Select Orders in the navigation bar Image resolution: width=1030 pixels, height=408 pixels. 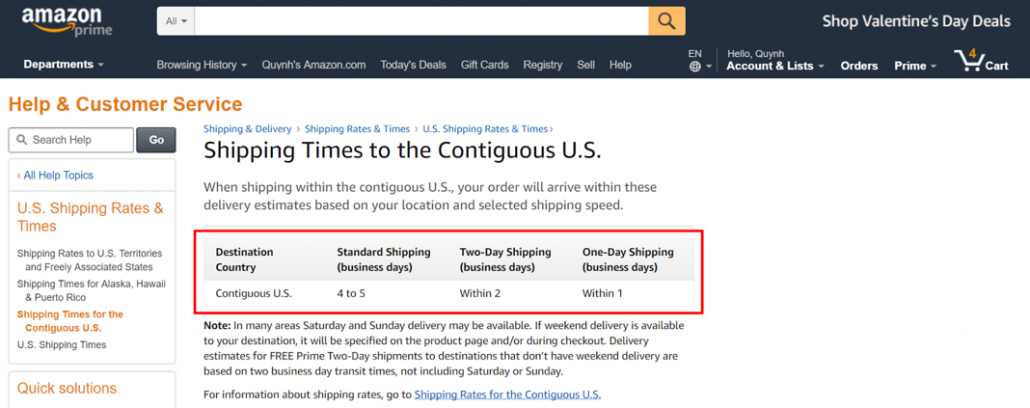[x=859, y=66]
